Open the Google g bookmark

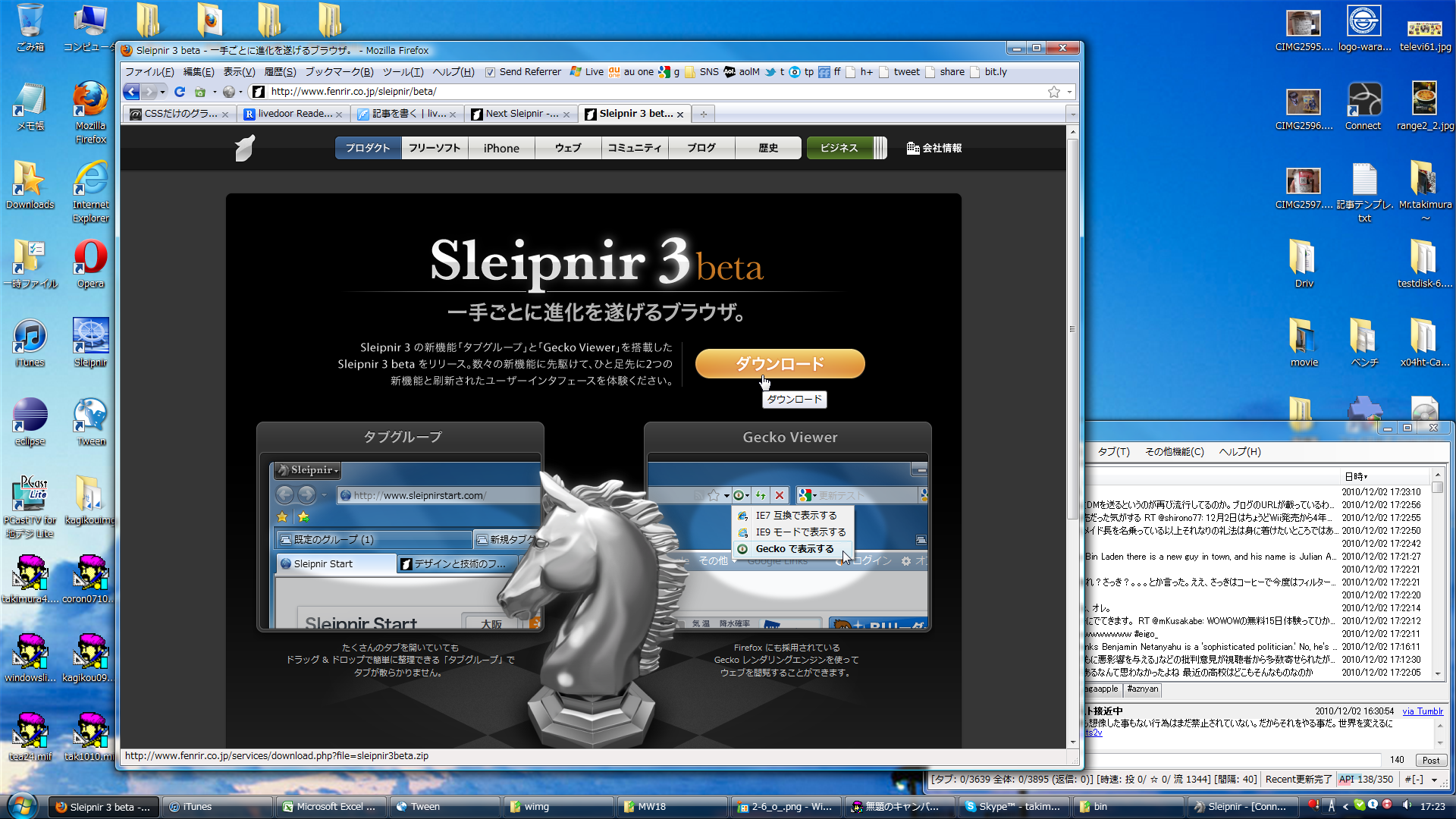[669, 72]
